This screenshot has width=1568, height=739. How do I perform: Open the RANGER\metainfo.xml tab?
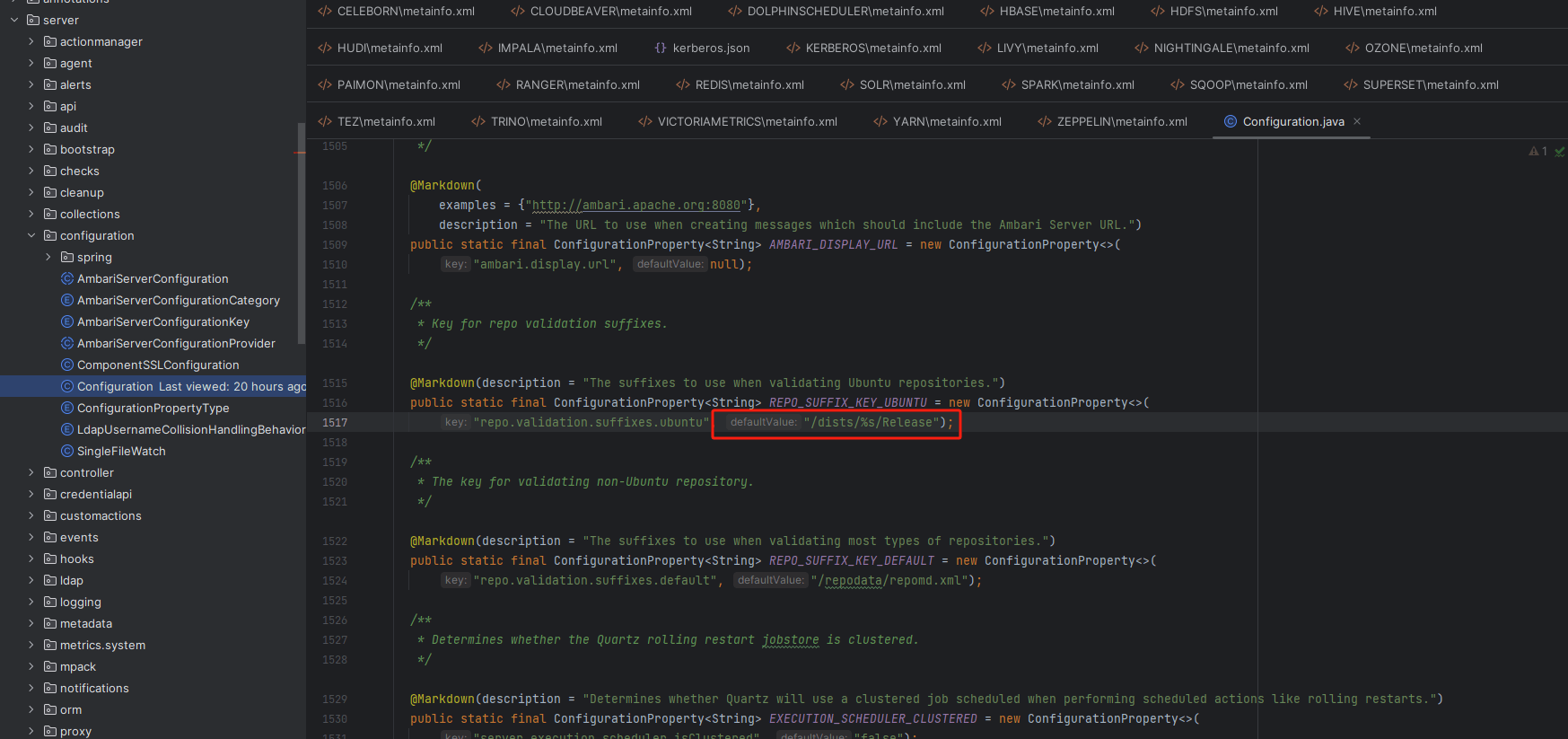click(x=568, y=84)
